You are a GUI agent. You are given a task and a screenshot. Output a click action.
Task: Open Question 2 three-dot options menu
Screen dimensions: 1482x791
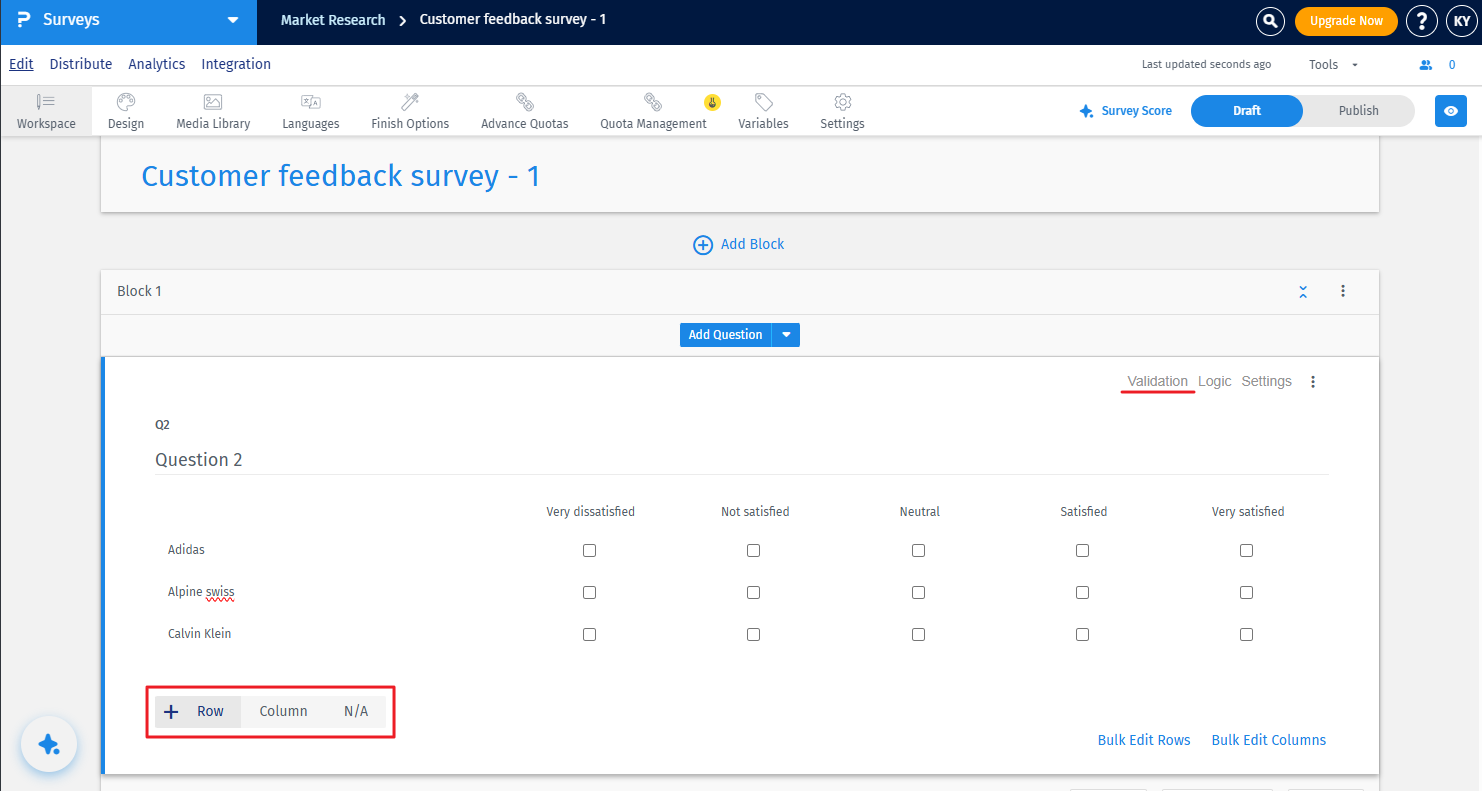coord(1313,382)
